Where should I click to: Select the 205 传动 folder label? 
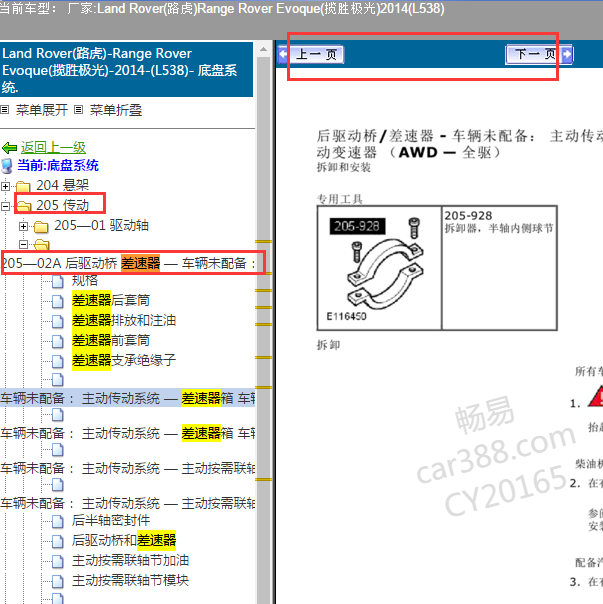coord(62,205)
